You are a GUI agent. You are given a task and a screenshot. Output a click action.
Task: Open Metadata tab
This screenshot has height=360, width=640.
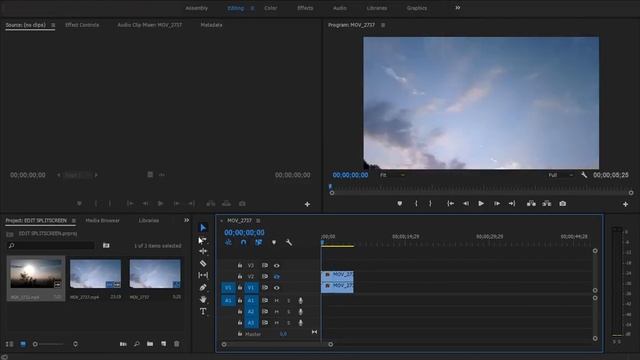211,25
